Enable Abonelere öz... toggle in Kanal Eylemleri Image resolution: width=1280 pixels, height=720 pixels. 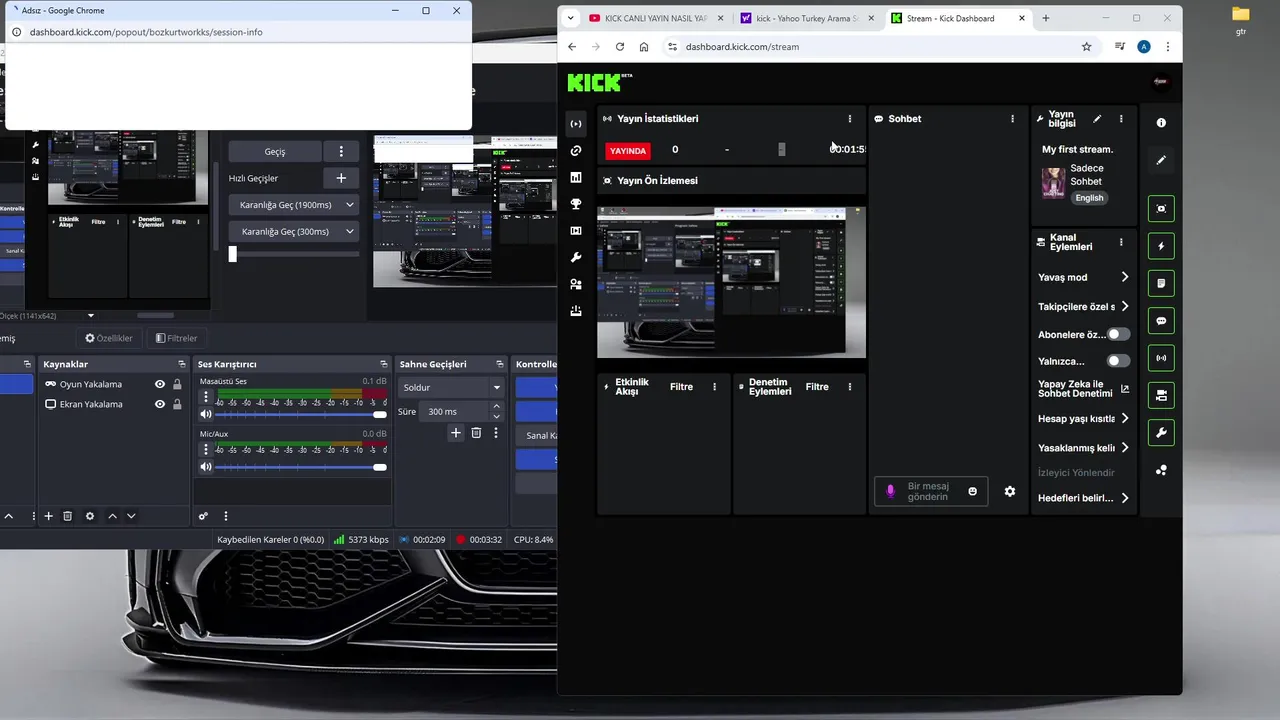click(1118, 334)
